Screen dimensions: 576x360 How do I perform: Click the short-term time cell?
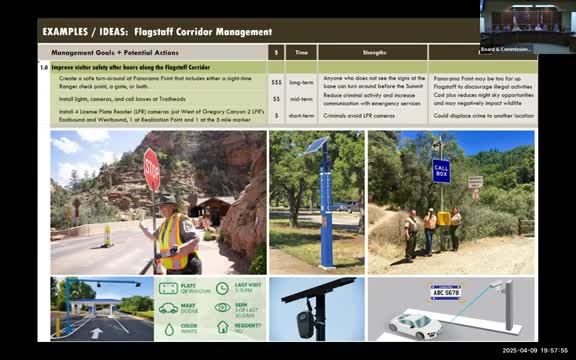coord(301,116)
